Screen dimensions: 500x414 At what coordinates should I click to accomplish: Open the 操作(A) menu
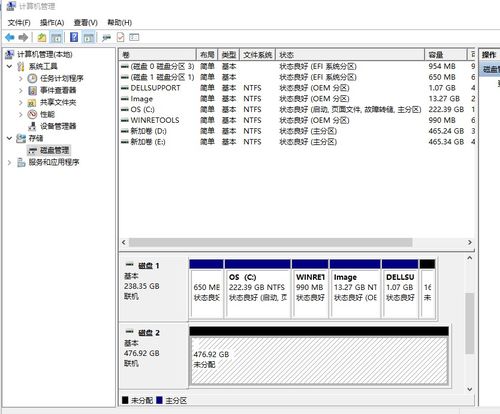(52, 23)
